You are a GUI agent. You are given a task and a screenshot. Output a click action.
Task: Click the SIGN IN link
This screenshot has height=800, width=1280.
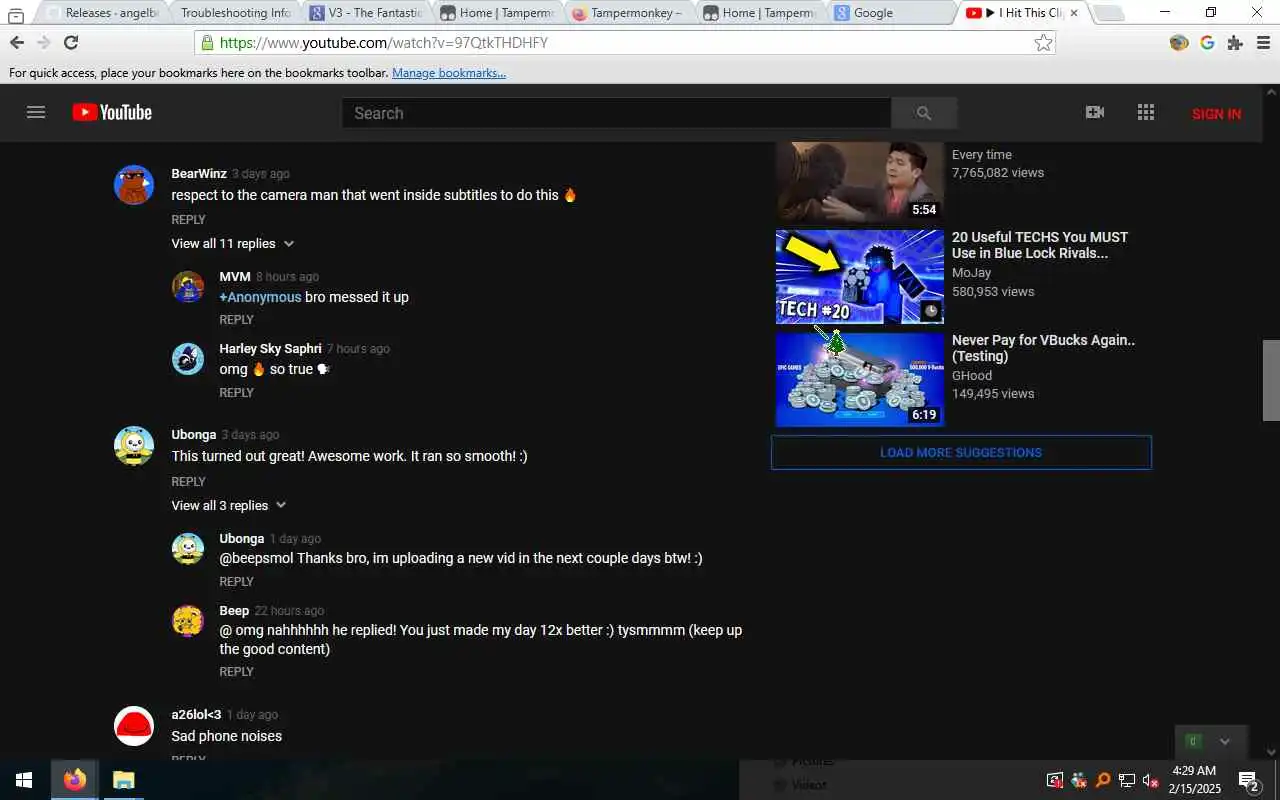tap(1216, 114)
